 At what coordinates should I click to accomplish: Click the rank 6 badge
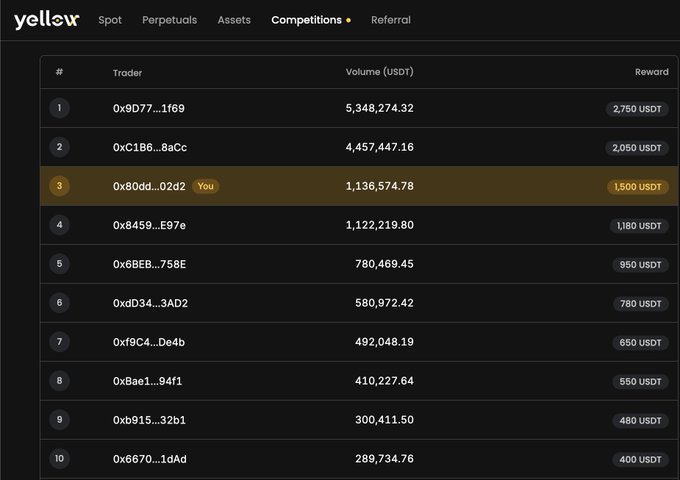point(59,303)
